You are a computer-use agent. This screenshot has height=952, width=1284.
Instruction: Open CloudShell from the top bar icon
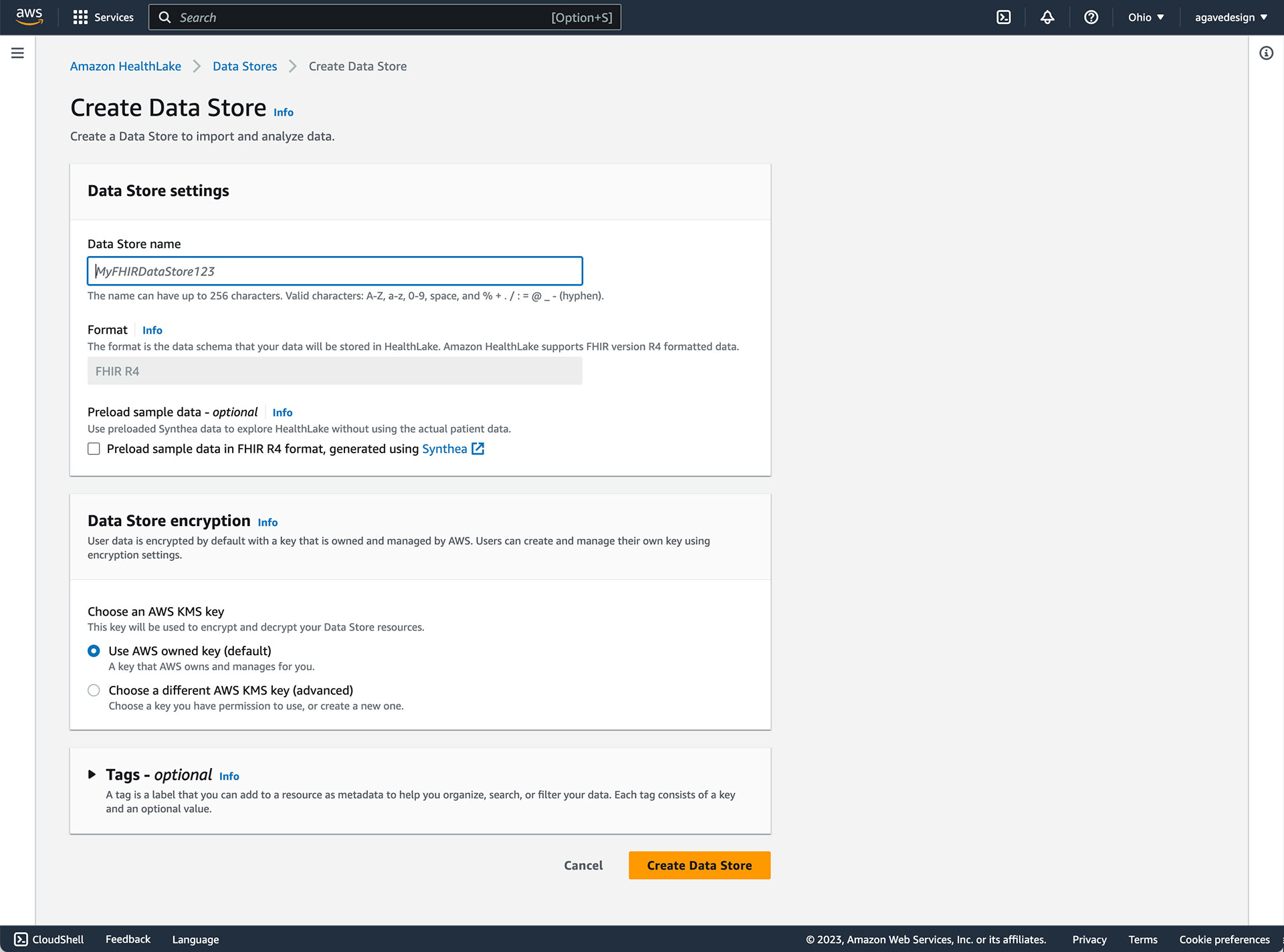coord(1003,17)
